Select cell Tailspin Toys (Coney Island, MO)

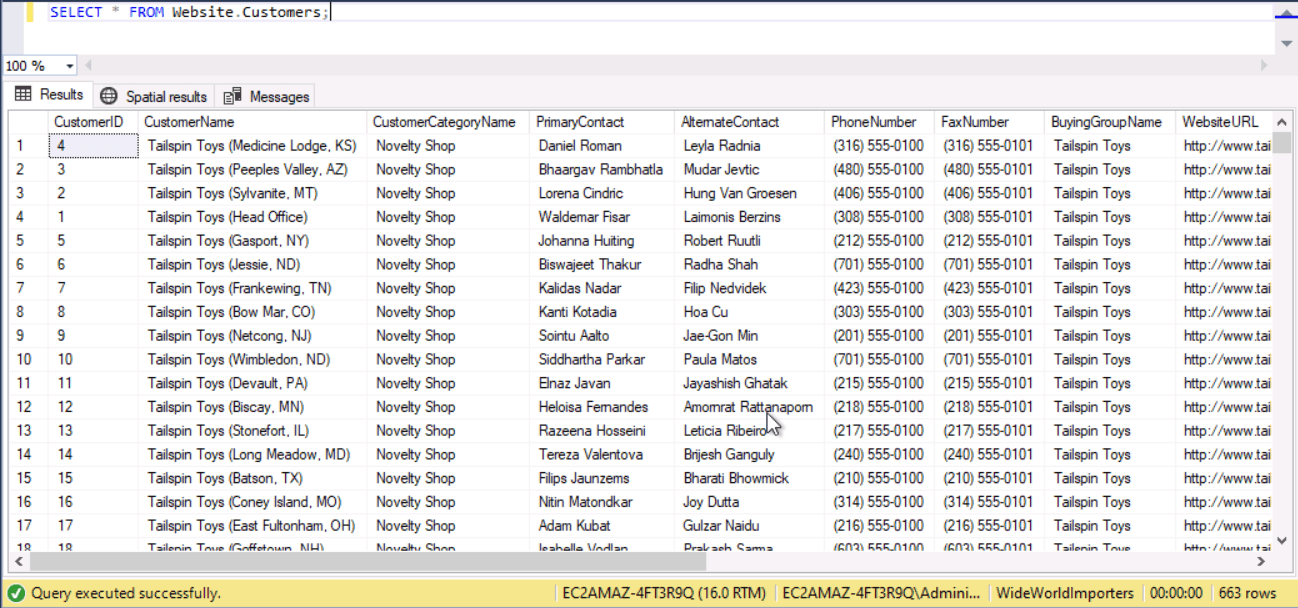tap(252, 502)
